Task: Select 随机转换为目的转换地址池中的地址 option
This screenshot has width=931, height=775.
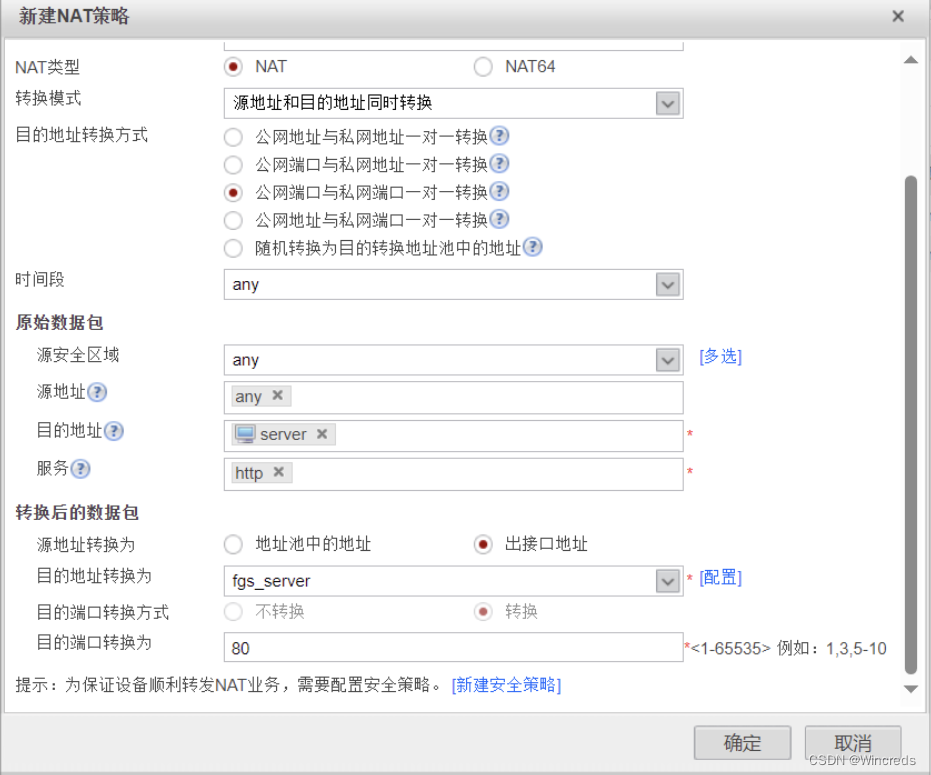Action: point(233,248)
